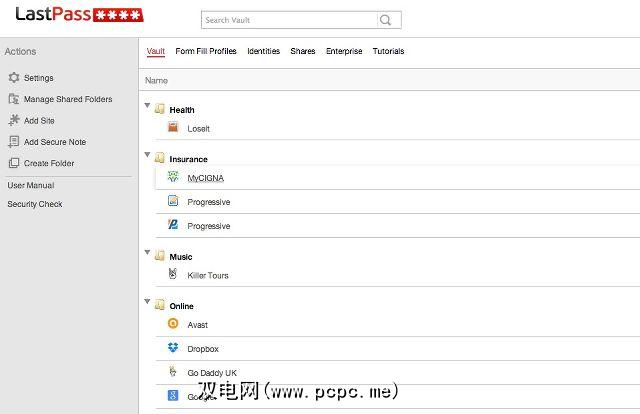Viewport: 640px width, 414px height.
Task: Focus the Search Vault input field
Action: click(289, 20)
